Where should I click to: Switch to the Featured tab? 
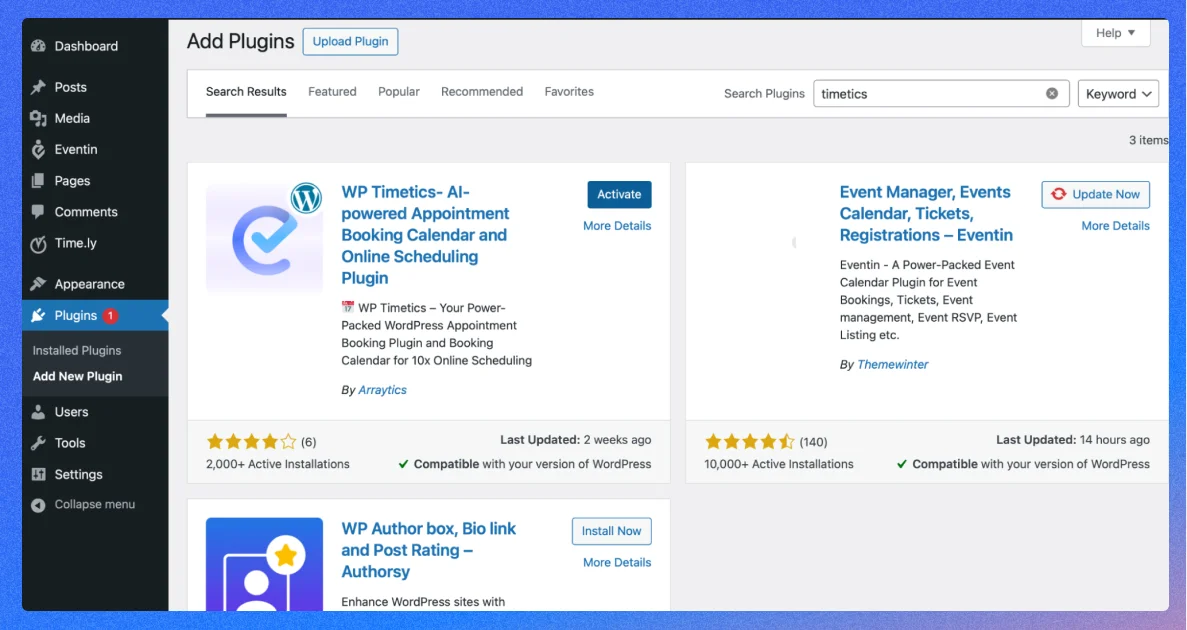point(332,92)
